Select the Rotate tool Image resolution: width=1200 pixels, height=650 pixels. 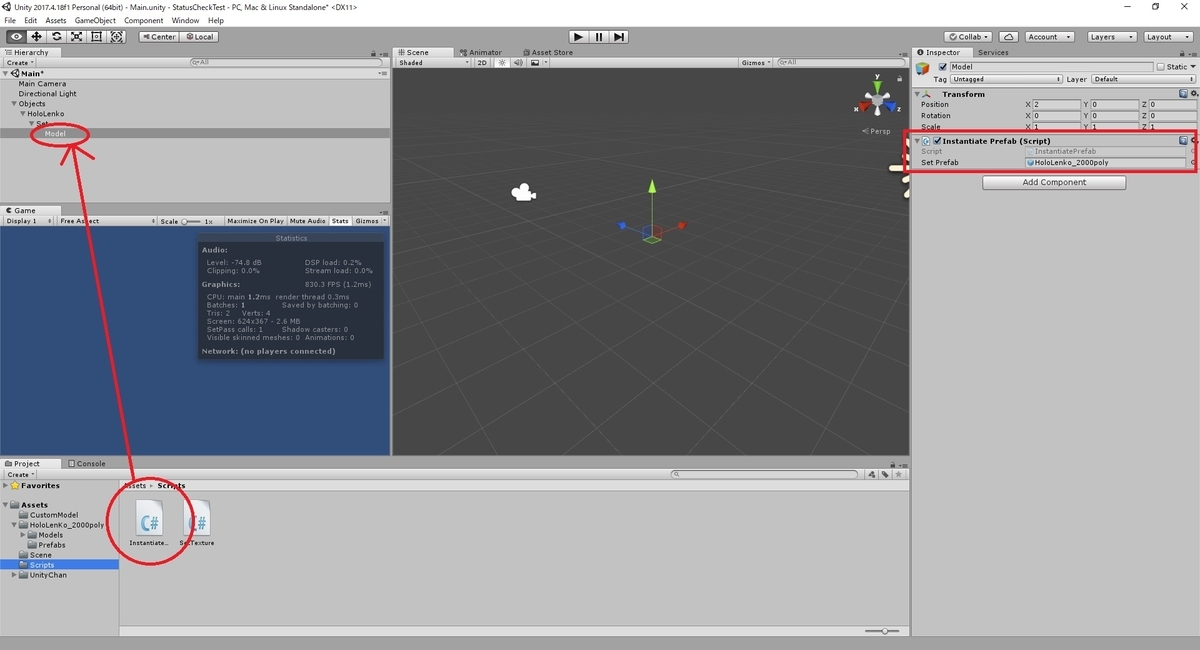pos(56,37)
